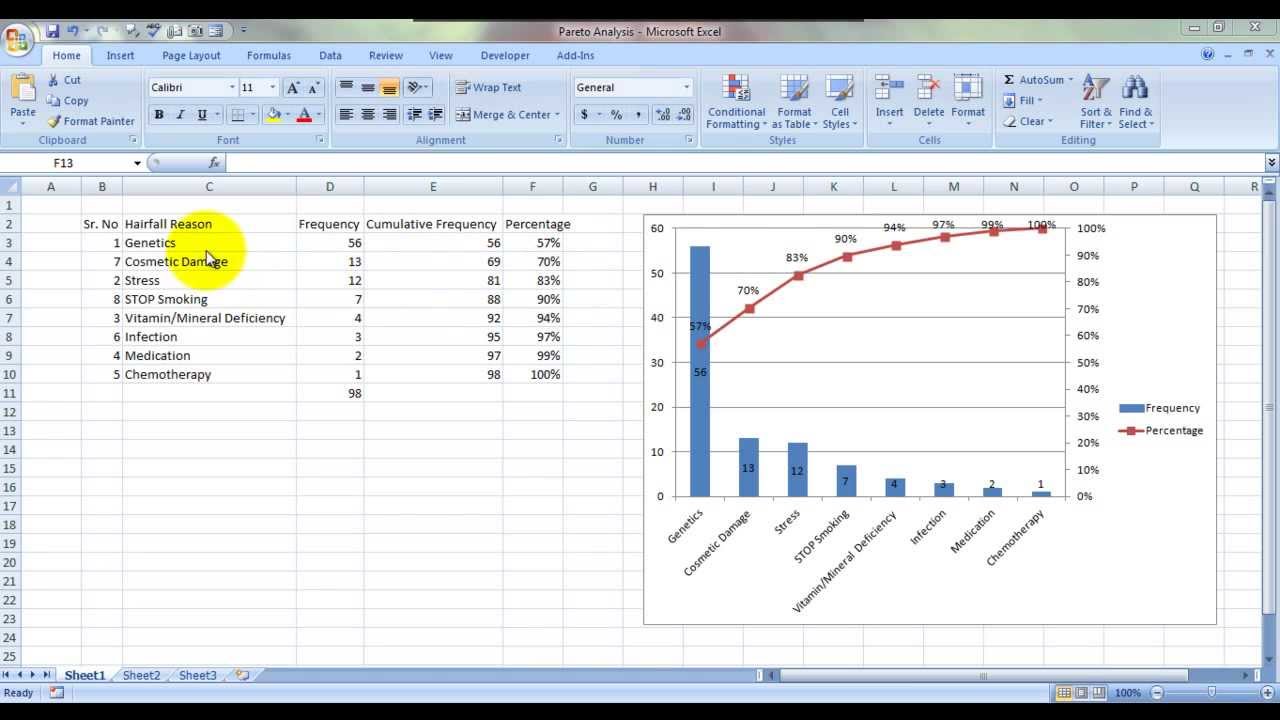Viewport: 1280px width, 720px height.
Task: Open Sort & Filter menu
Action: (x=1096, y=102)
